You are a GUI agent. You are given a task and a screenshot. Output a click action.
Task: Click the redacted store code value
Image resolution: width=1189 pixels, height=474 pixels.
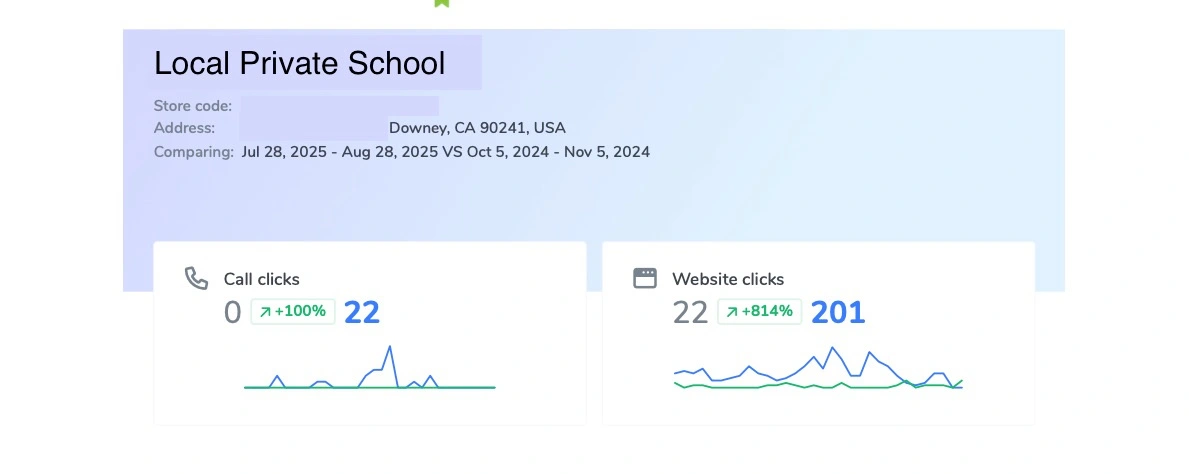pyautogui.click(x=339, y=105)
